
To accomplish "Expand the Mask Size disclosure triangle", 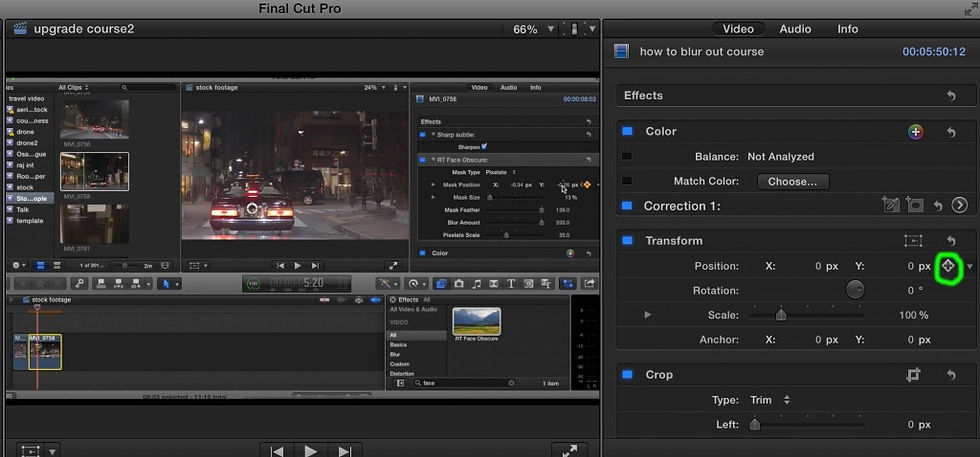I will point(433,197).
